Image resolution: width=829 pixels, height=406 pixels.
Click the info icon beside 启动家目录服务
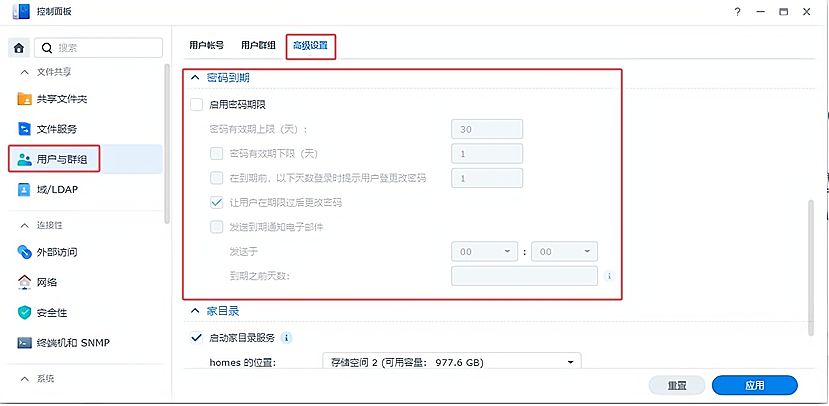pos(287,337)
